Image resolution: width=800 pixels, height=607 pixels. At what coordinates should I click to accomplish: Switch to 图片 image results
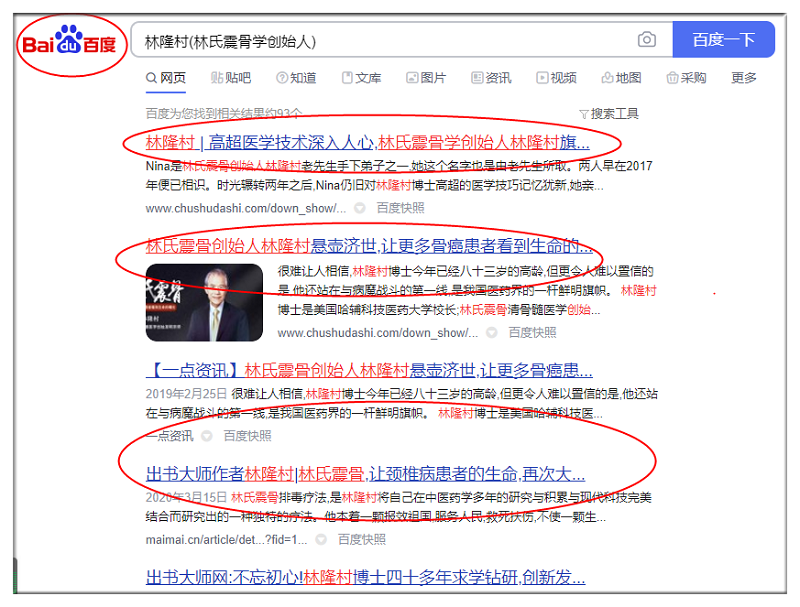[426, 78]
